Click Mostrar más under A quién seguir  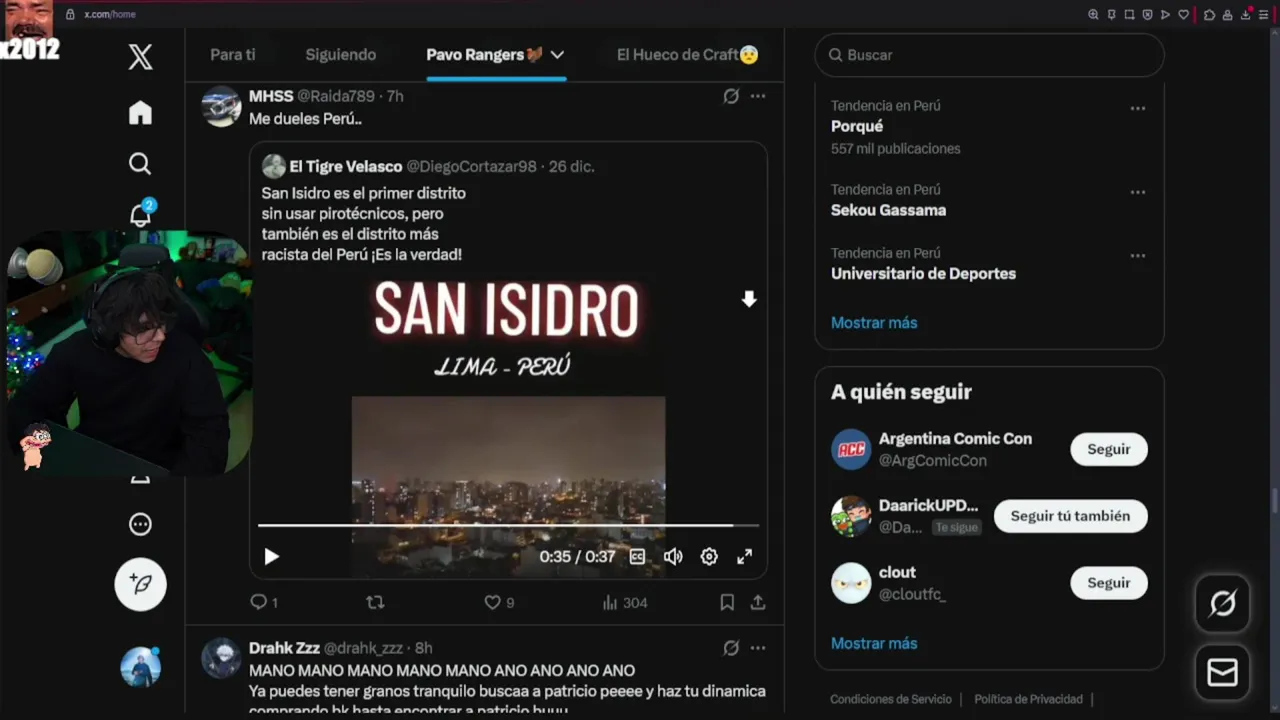click(874, 643)
